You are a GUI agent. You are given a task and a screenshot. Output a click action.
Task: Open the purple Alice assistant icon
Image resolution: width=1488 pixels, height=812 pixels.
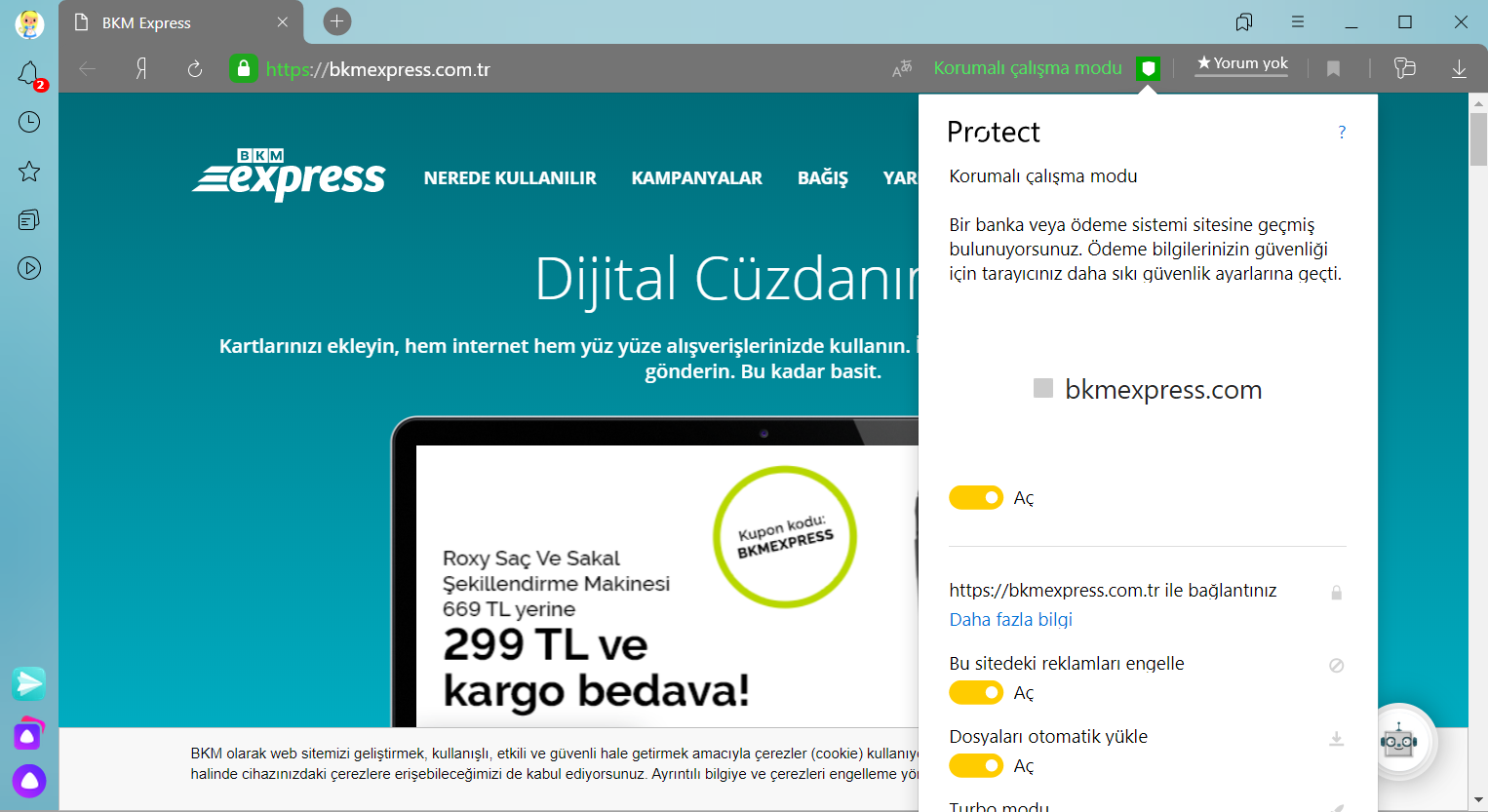(29, 781)
